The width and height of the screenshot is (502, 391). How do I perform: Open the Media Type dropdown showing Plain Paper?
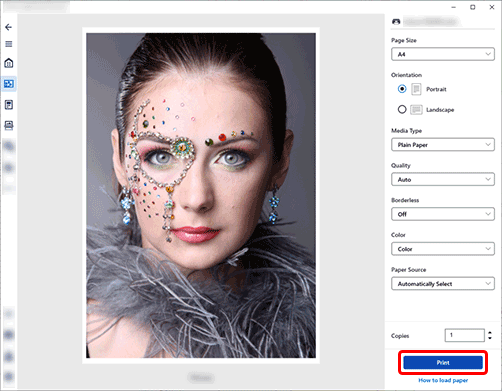[x=443, y=145]
